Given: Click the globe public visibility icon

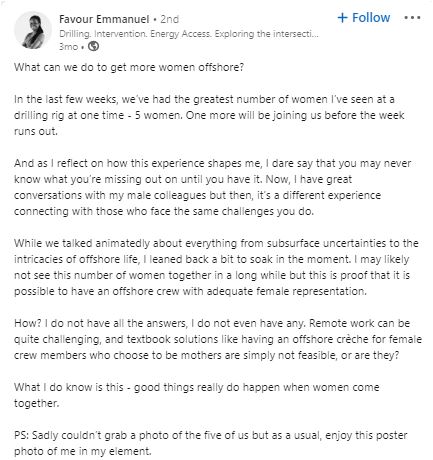Looking at the screenshot, I should tap(93, 46).
